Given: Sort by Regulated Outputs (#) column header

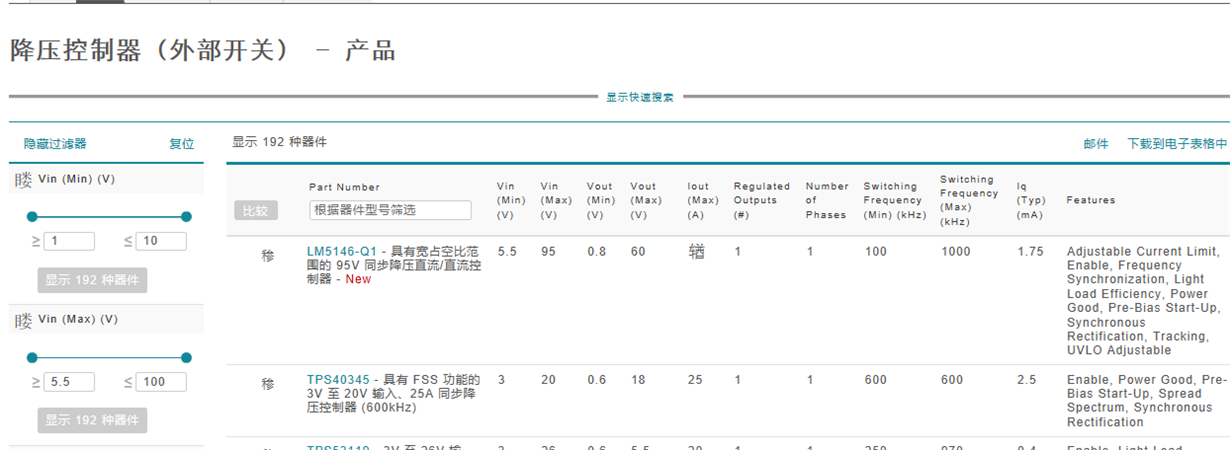Looking at the screenshot, I should coord(762,200).
